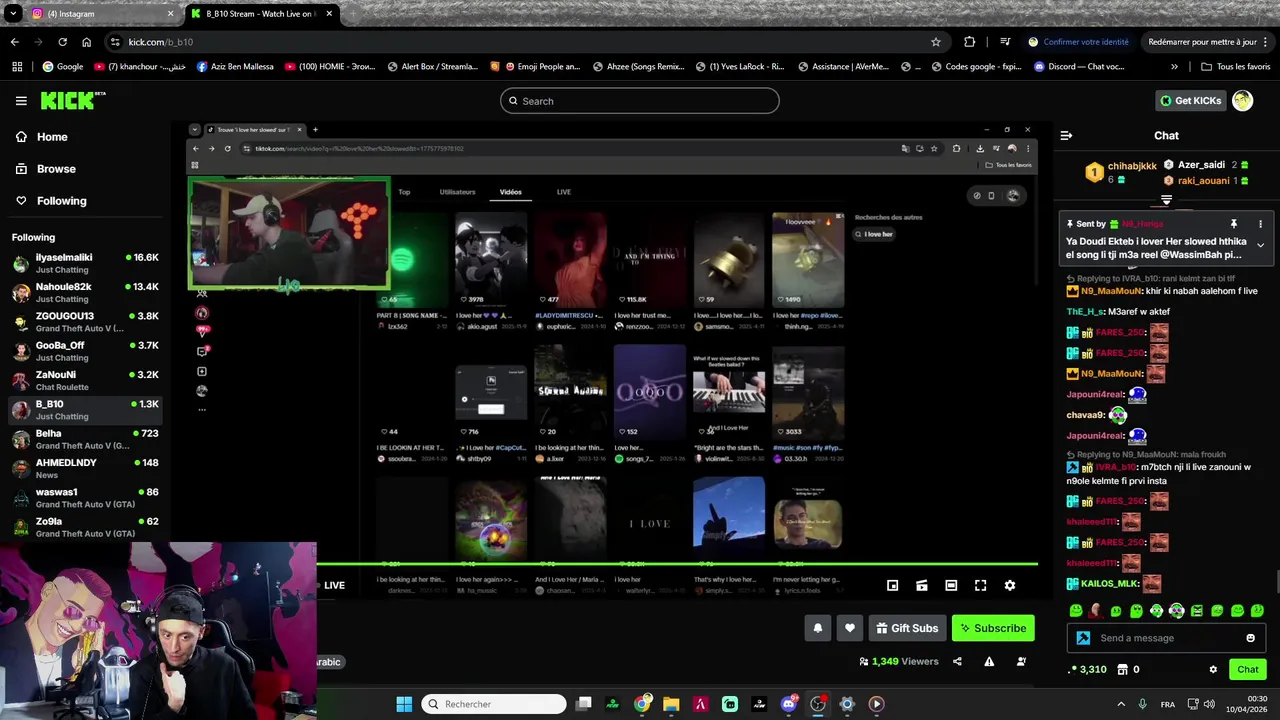The image size is (1280, 720).
Task: Open OBS Studio from the taskbar
Action: tap(818, 704)
